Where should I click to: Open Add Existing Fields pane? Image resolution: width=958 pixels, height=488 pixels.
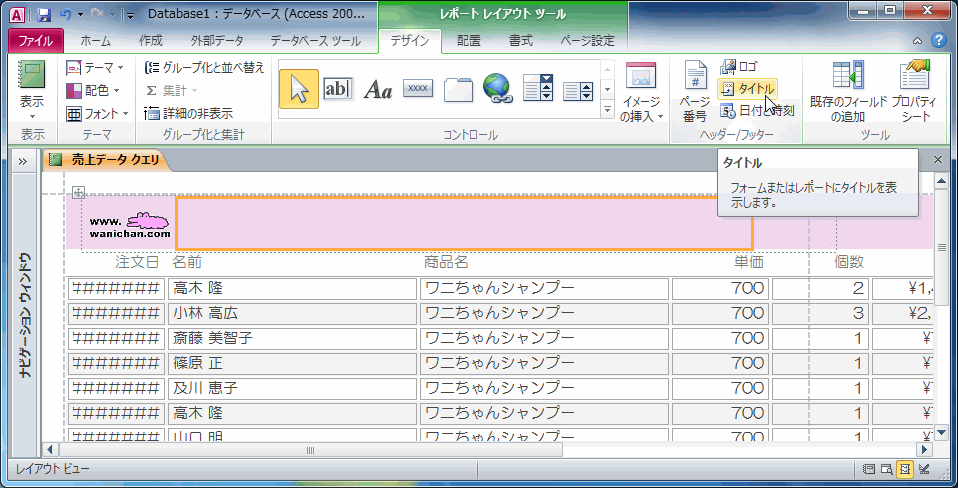[847, 91]
